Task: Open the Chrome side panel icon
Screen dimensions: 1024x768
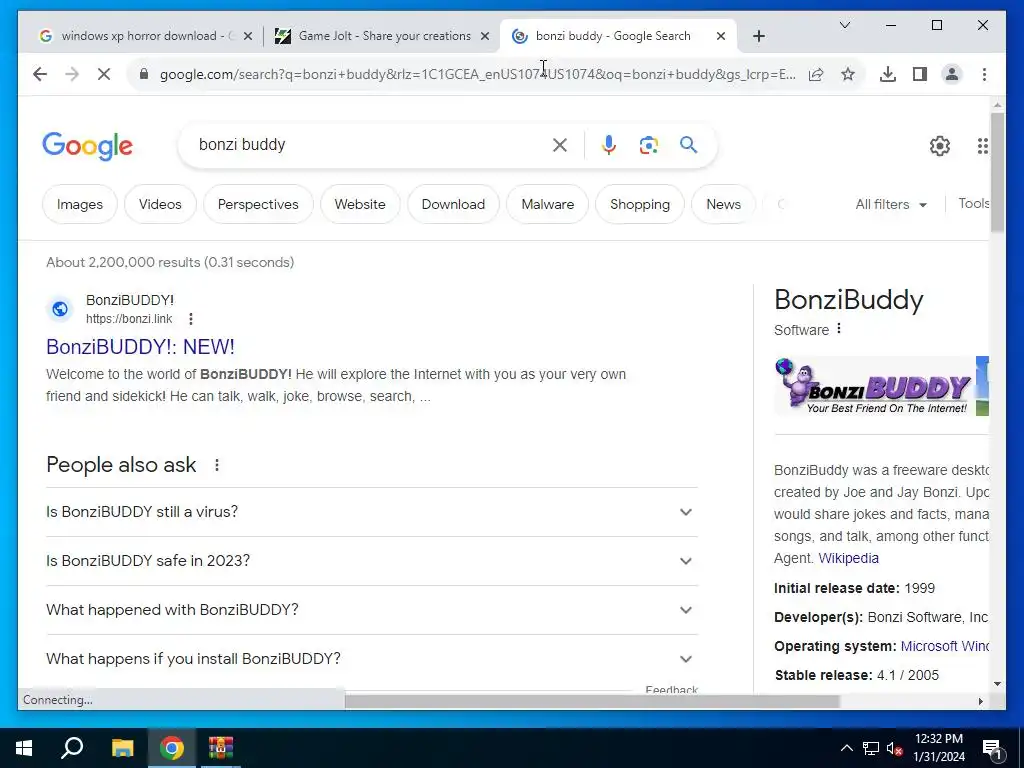Action: (x=920, y=74)
